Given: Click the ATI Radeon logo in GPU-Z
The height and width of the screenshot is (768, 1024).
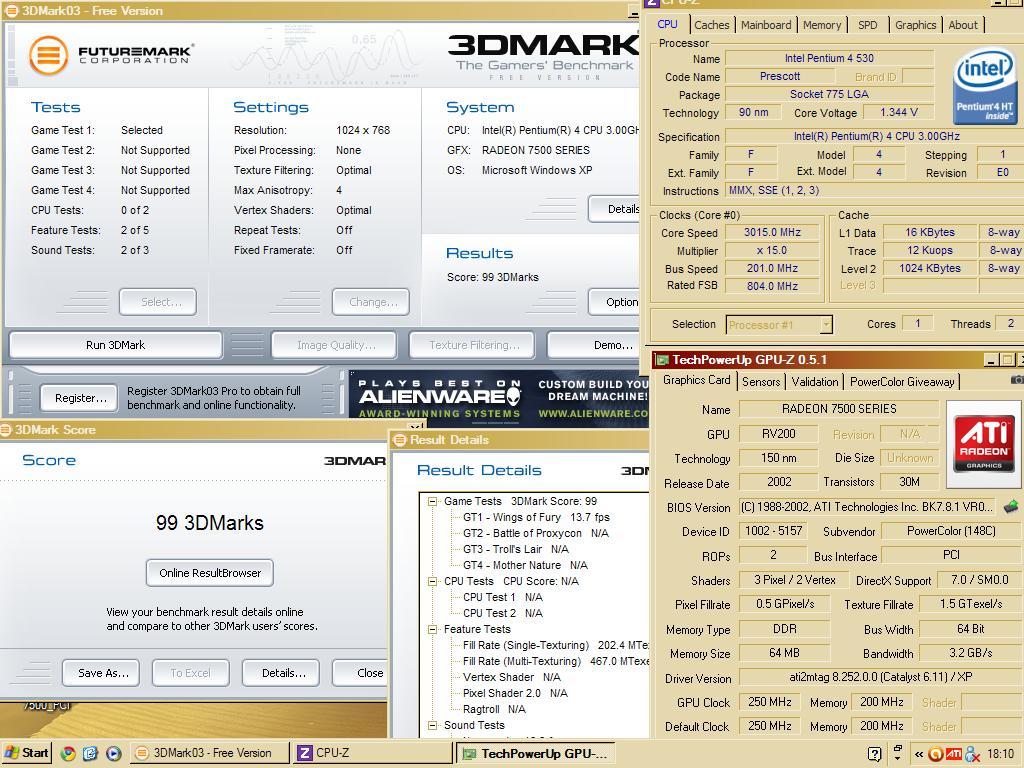Looking at the screenshot, I should [x=983, y=445].
